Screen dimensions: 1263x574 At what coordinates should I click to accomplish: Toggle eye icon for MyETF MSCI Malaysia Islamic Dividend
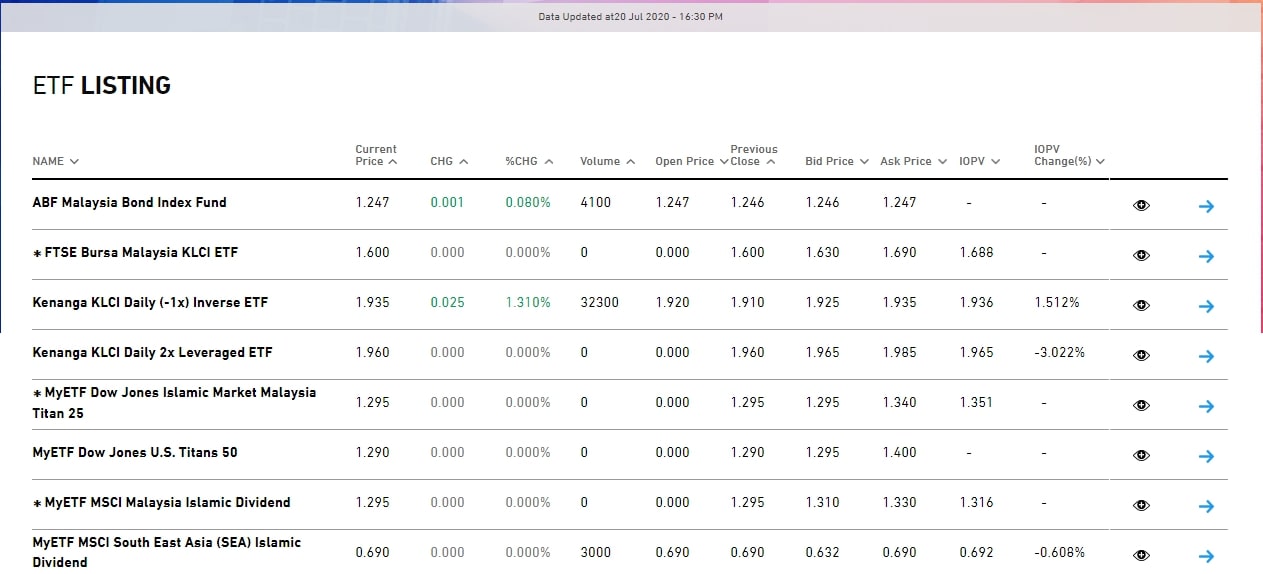point(1141,506)
